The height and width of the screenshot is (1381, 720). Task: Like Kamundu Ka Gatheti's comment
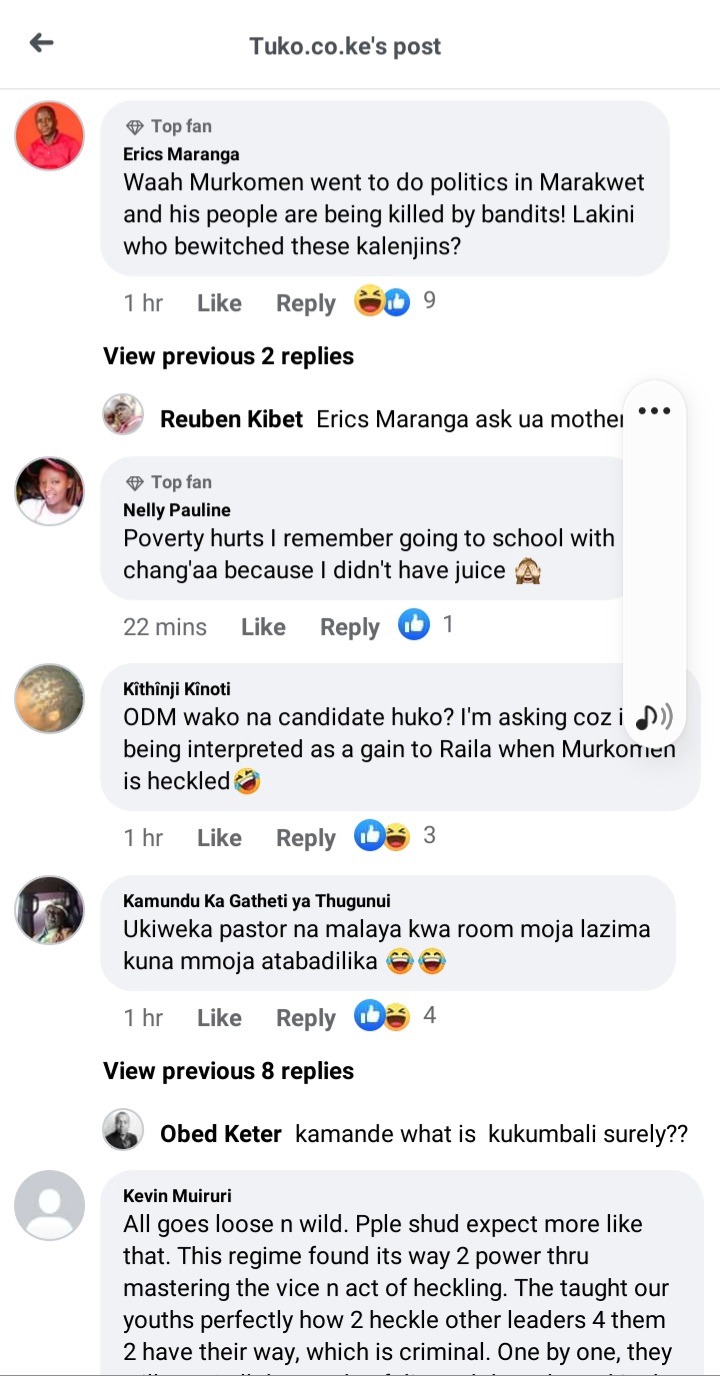pyautogui.click(x=219, y=1018)
